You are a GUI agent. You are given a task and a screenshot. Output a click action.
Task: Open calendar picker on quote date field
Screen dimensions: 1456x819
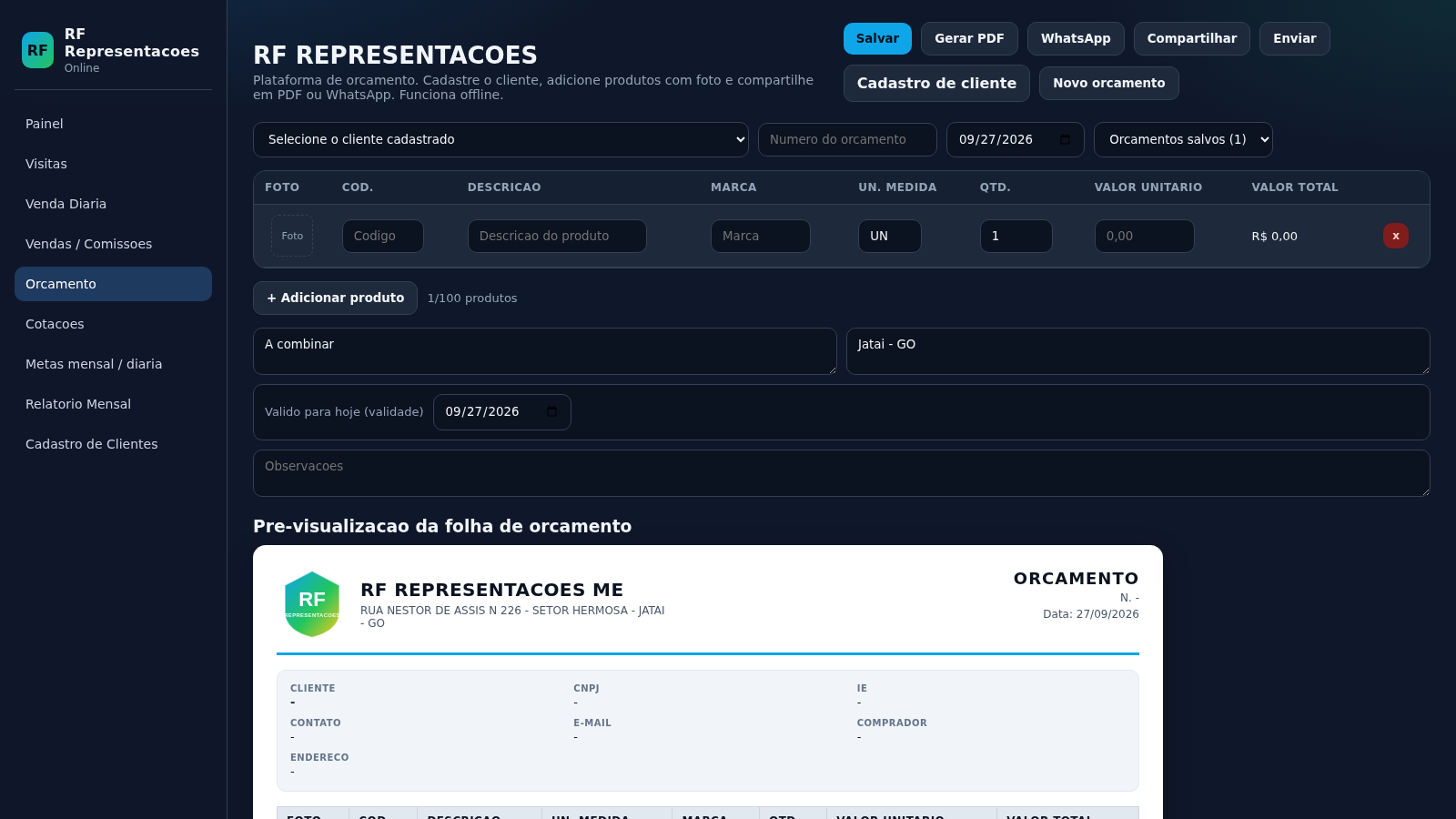(1065, 139)
